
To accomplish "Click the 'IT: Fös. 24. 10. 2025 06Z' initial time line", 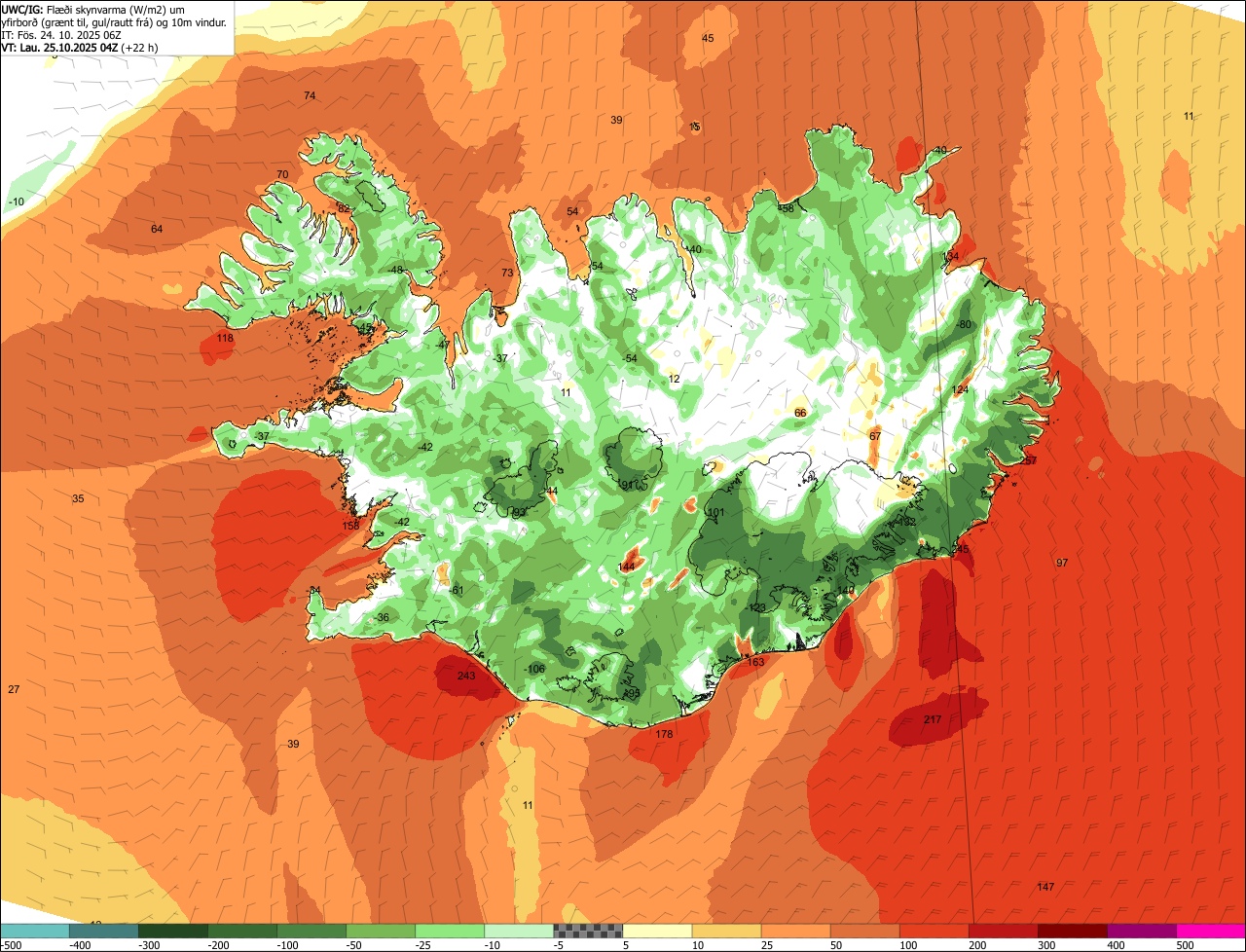I will point(61,34).
